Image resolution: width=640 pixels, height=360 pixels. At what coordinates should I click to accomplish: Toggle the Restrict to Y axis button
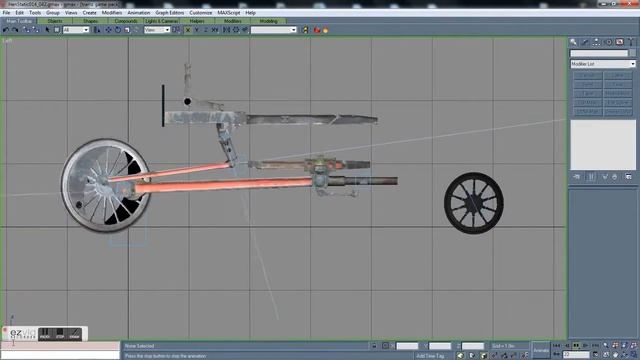tap(197, 30)
